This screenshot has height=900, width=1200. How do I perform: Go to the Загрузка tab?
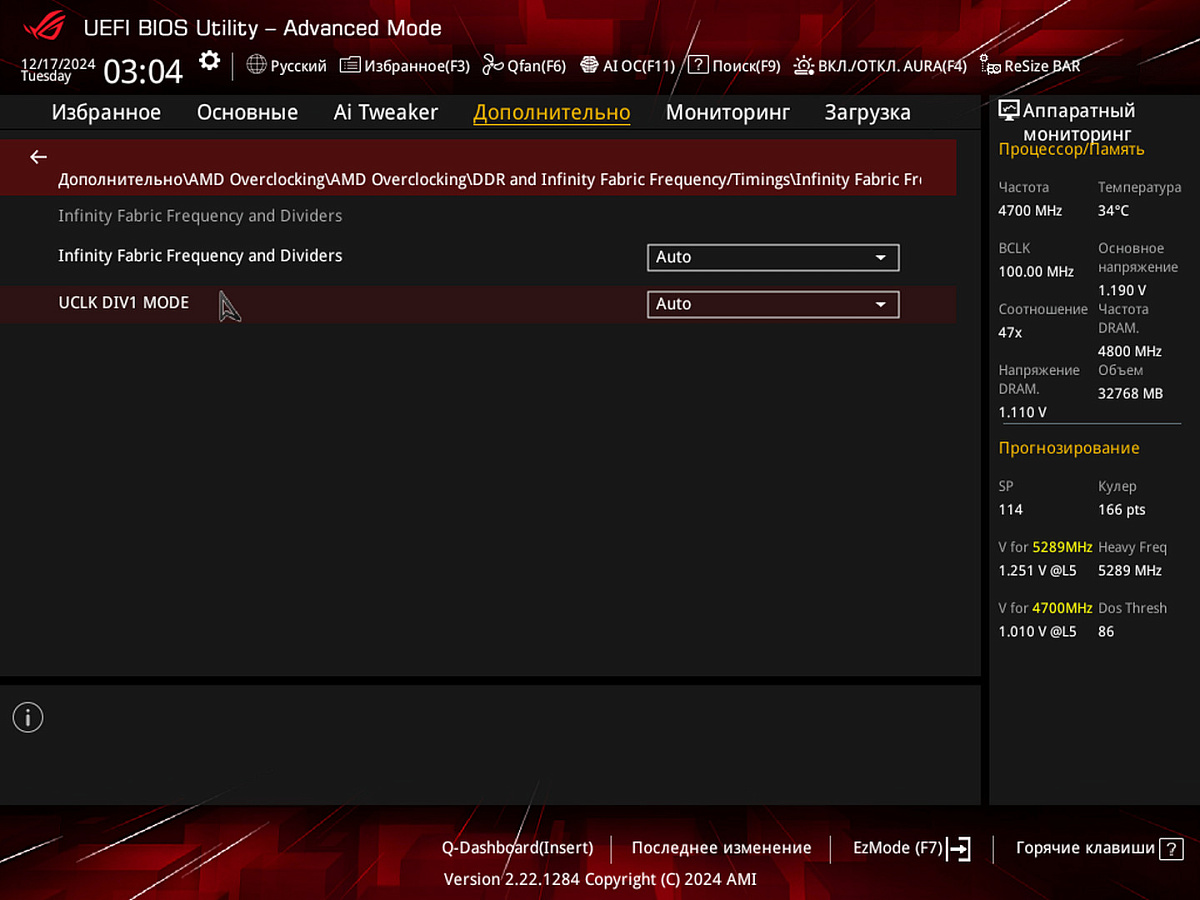[868, 112]
